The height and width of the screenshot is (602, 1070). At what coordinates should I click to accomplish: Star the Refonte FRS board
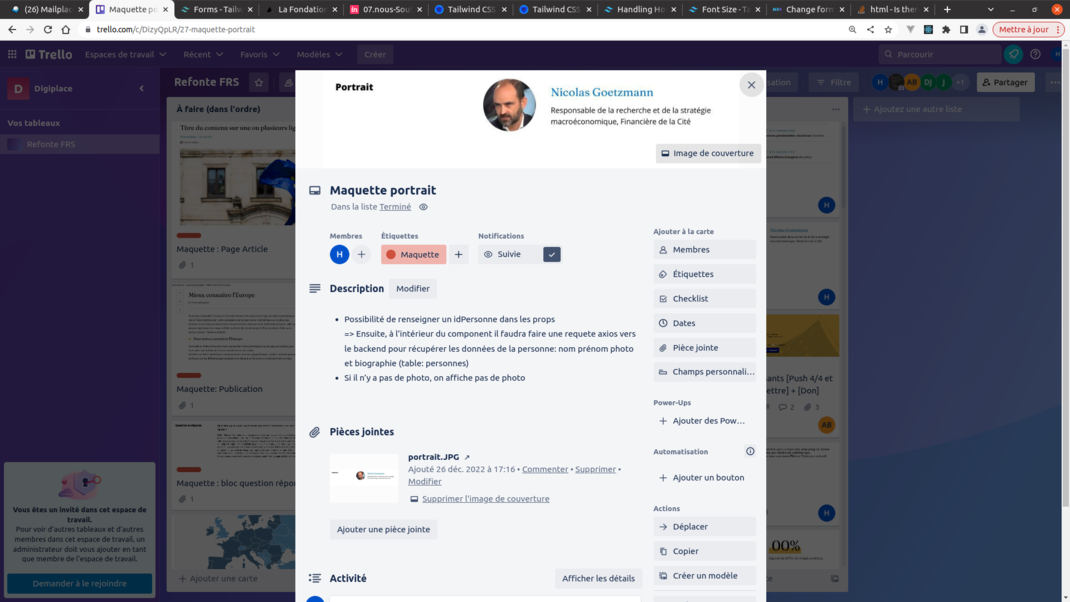pyautogui.click(x=259, y=82)
